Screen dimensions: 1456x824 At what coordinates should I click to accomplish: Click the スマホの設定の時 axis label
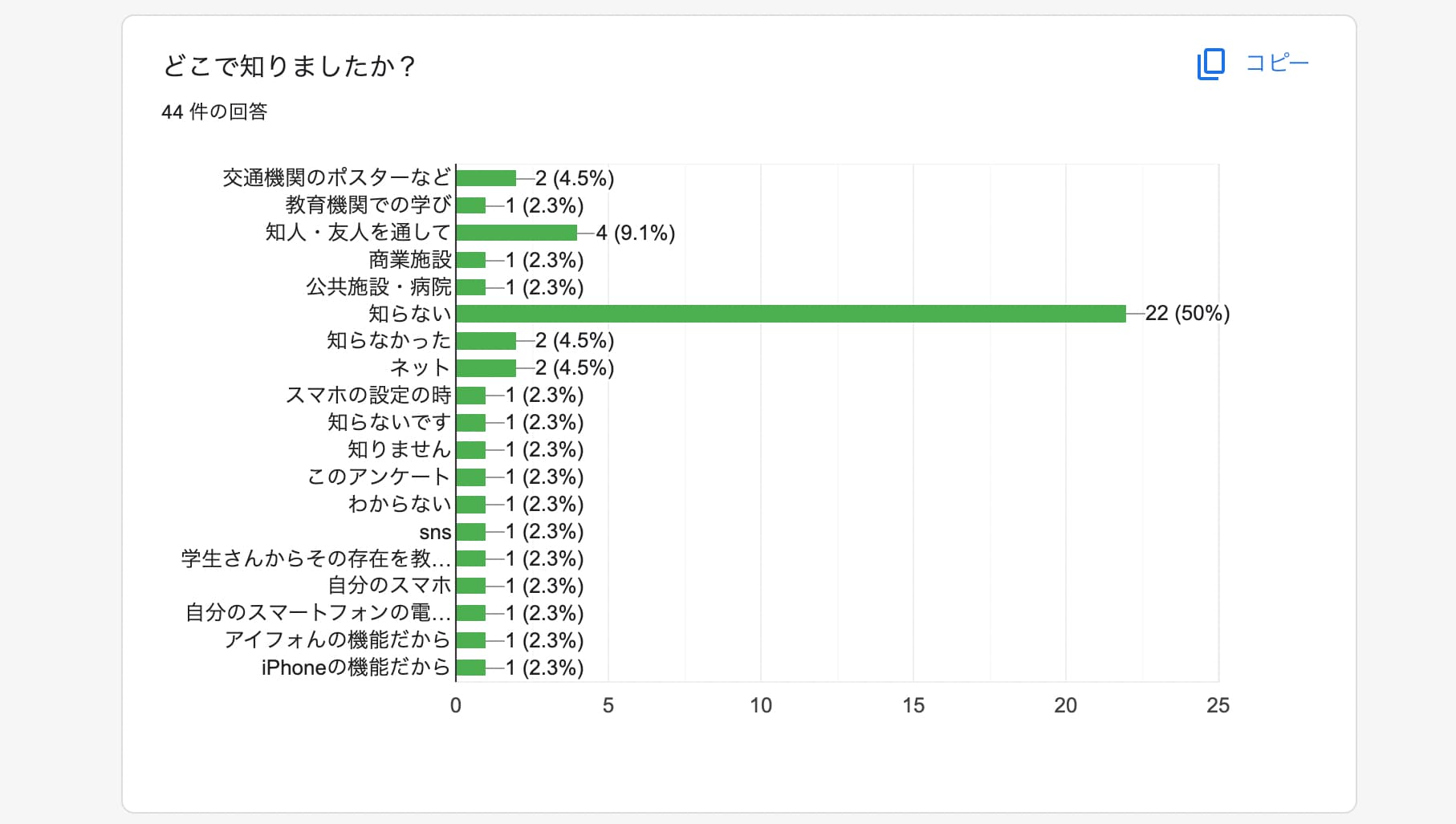[368, 396]
